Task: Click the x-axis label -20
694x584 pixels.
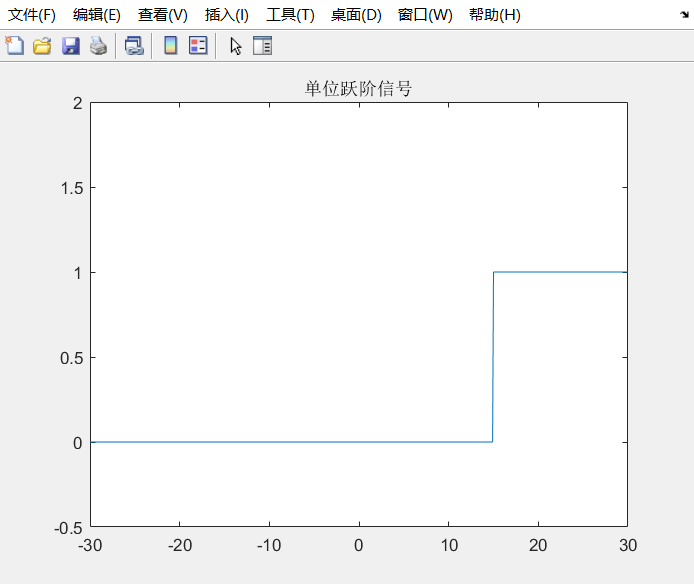Action: pos(180,545)
